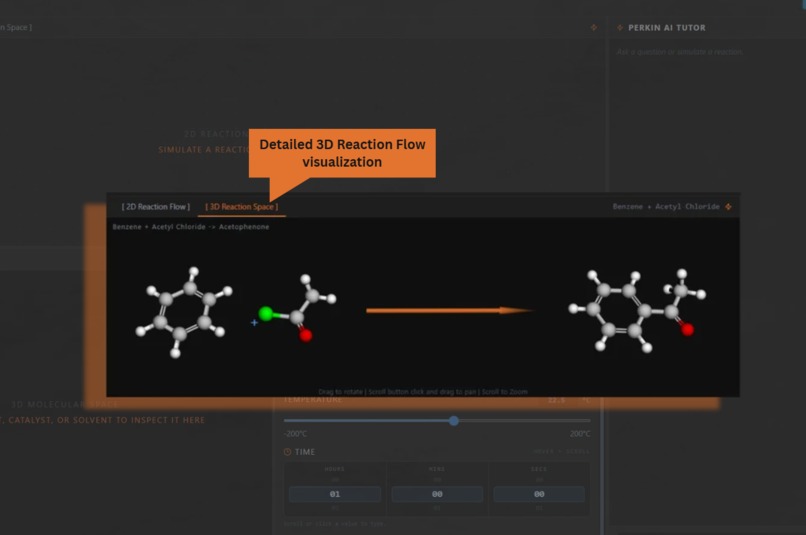Image resolution: width=806 pixels, height=535 pixels.
Task: Click the 'PERKIN AI TUTOR' heading
Action: (x=667, y=28)
